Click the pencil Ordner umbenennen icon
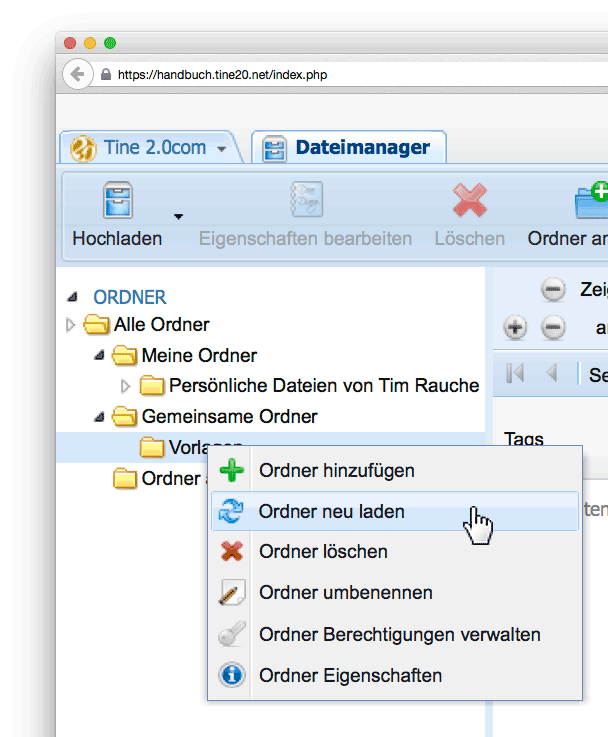The width and height of the screenshot is (608, 737). (232, 592)
